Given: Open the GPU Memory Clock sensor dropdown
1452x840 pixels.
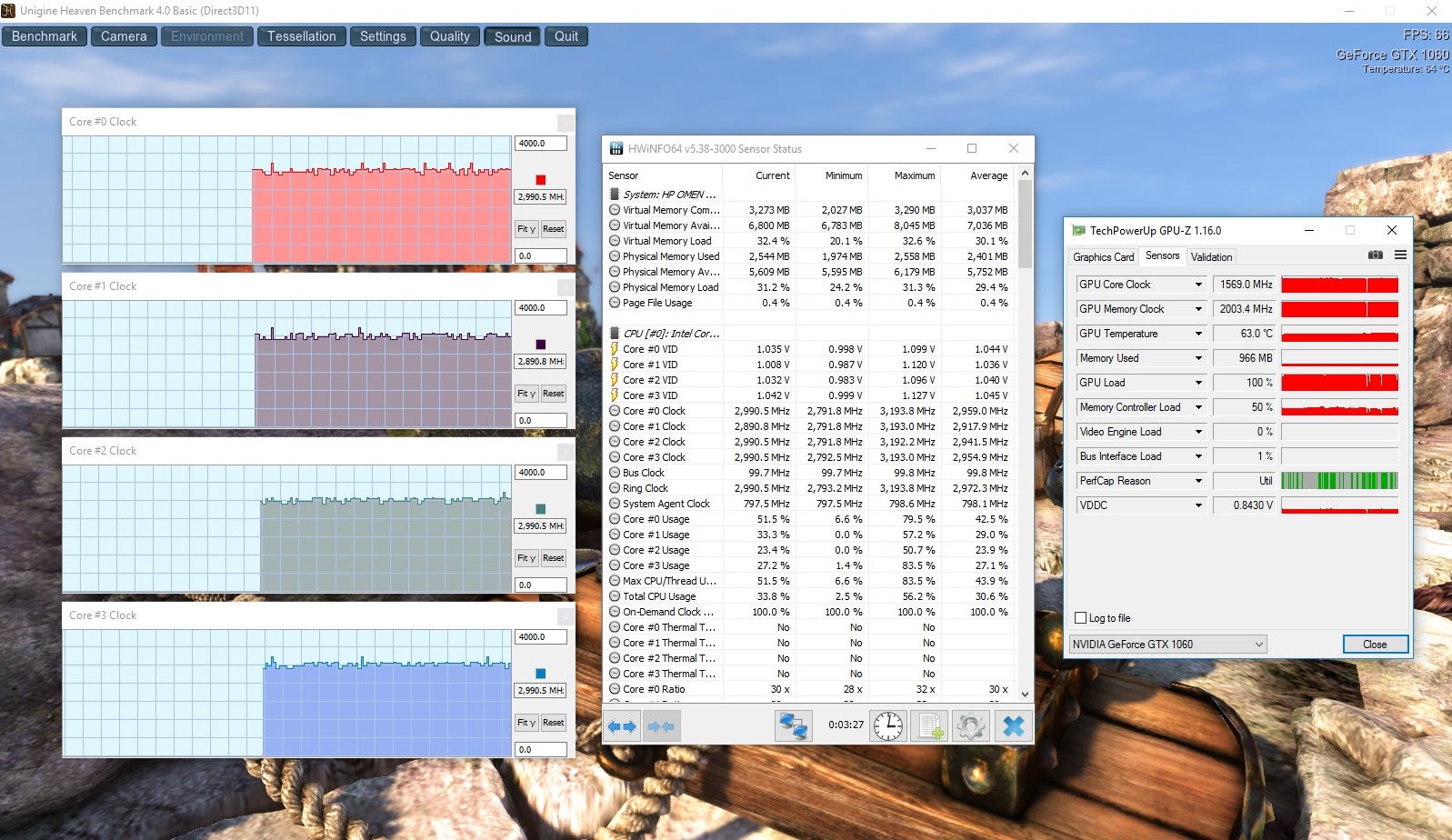Looking at the screenshot, I should 1198,309.
